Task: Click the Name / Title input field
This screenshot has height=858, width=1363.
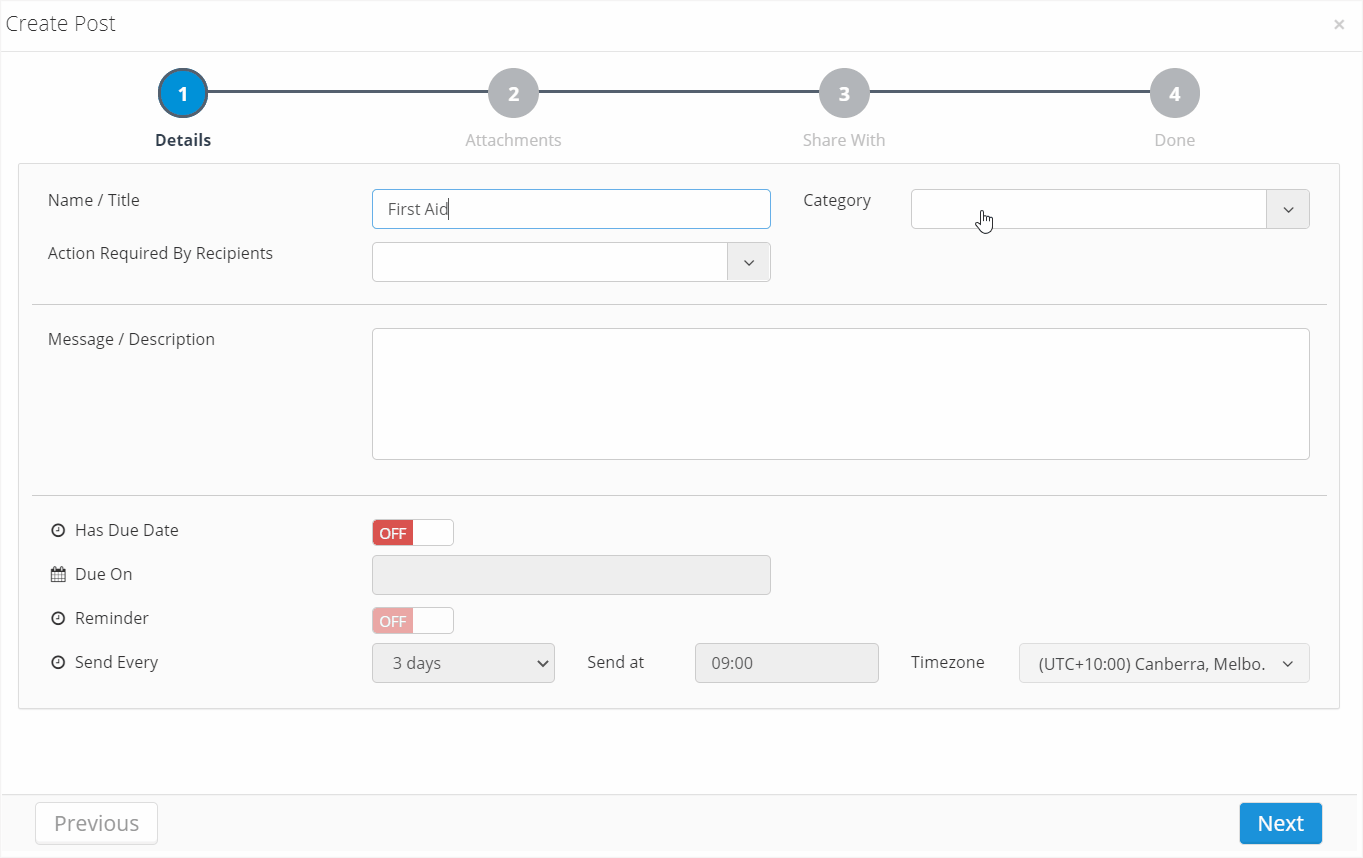Action: (571, 209)
